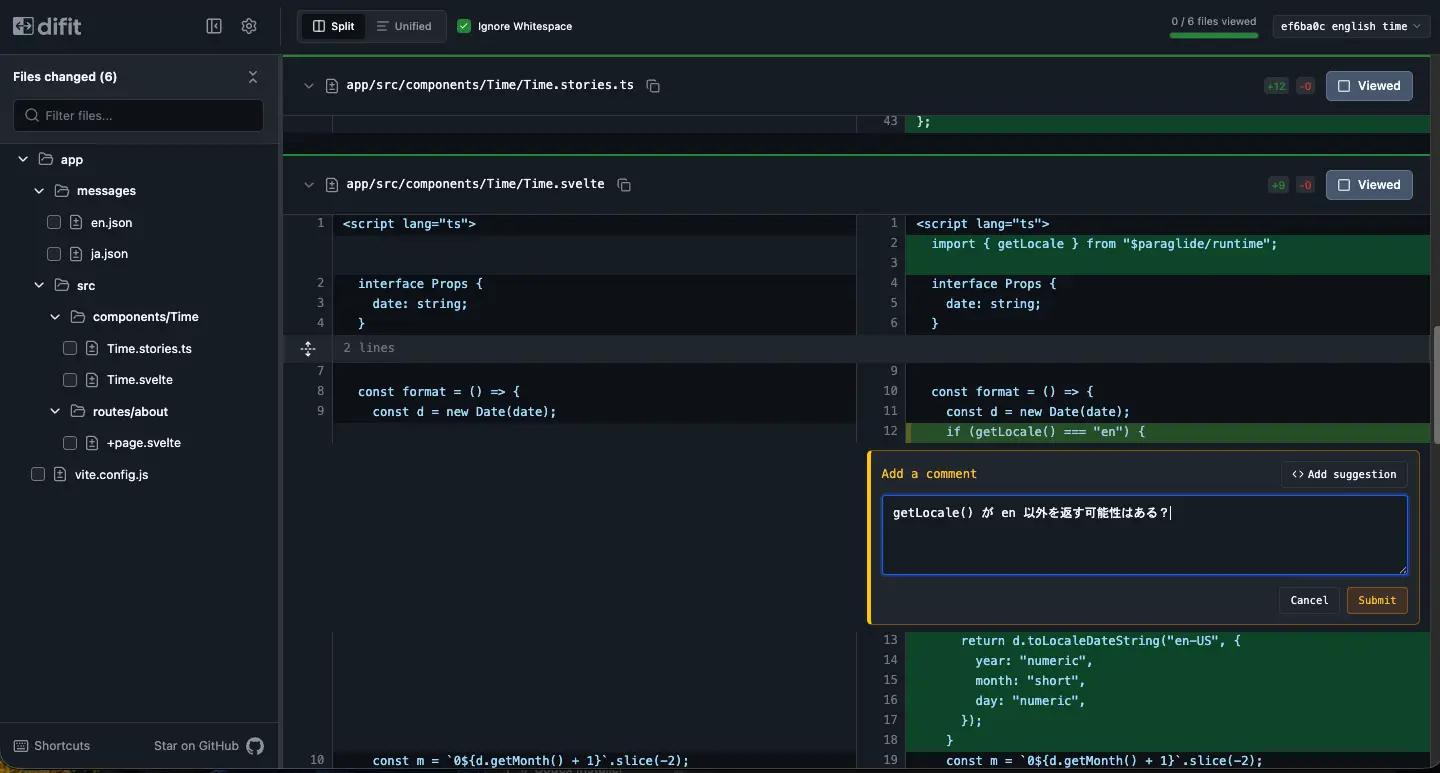
Task: Copy path of Time.stories.ts file
Action: point(653,86)
